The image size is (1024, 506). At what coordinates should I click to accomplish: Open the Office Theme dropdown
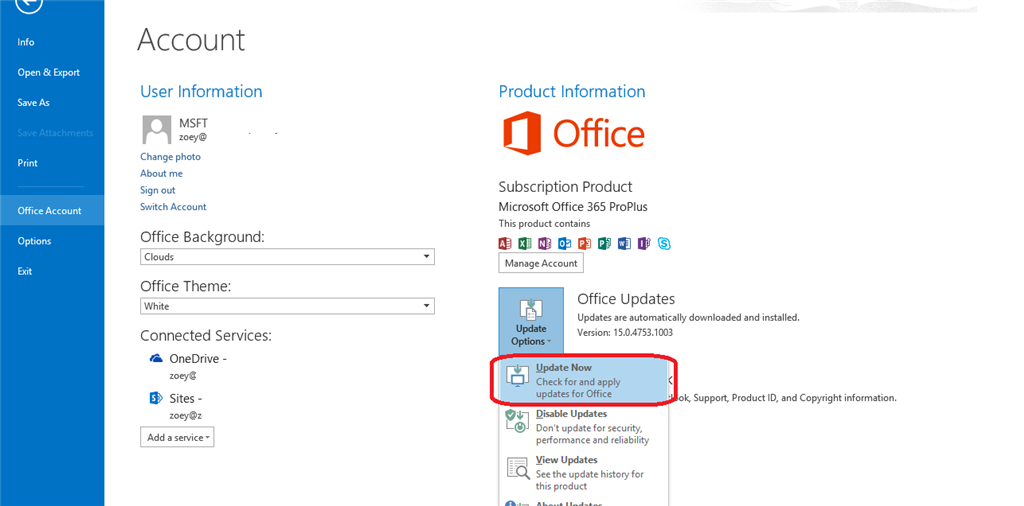pos(287,306)
